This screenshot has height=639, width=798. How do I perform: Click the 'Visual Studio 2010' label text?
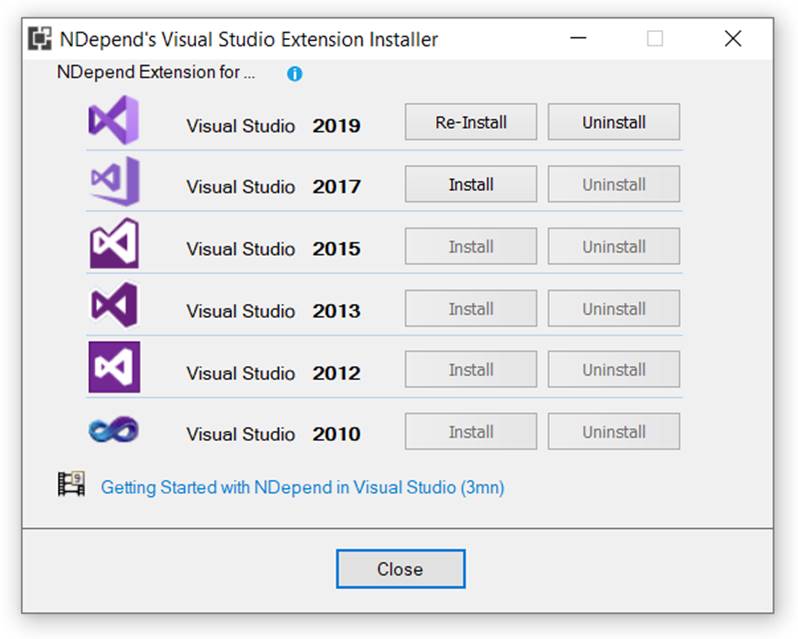click(x=273, y=434)
